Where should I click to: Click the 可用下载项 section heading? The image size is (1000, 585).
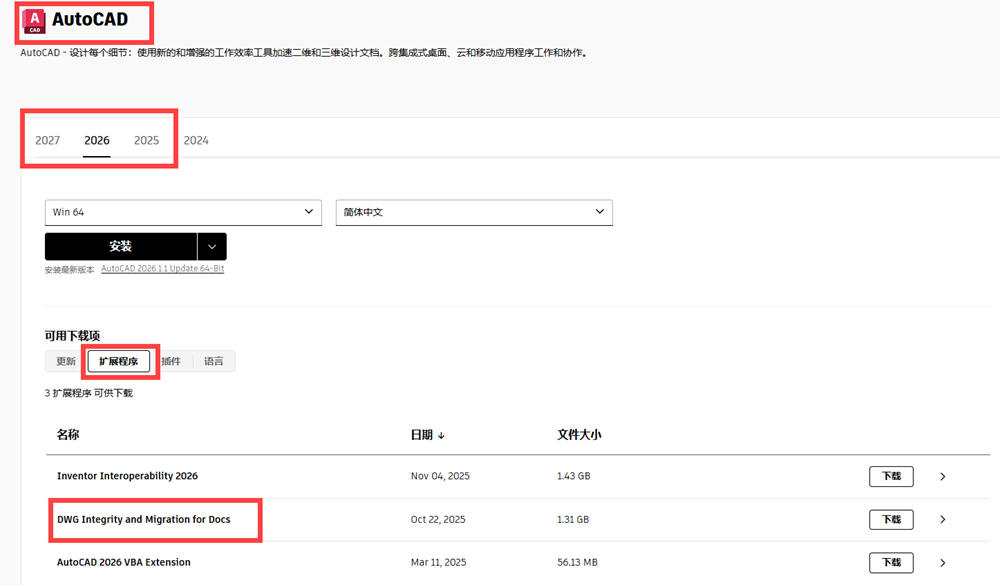click(72, 336)
